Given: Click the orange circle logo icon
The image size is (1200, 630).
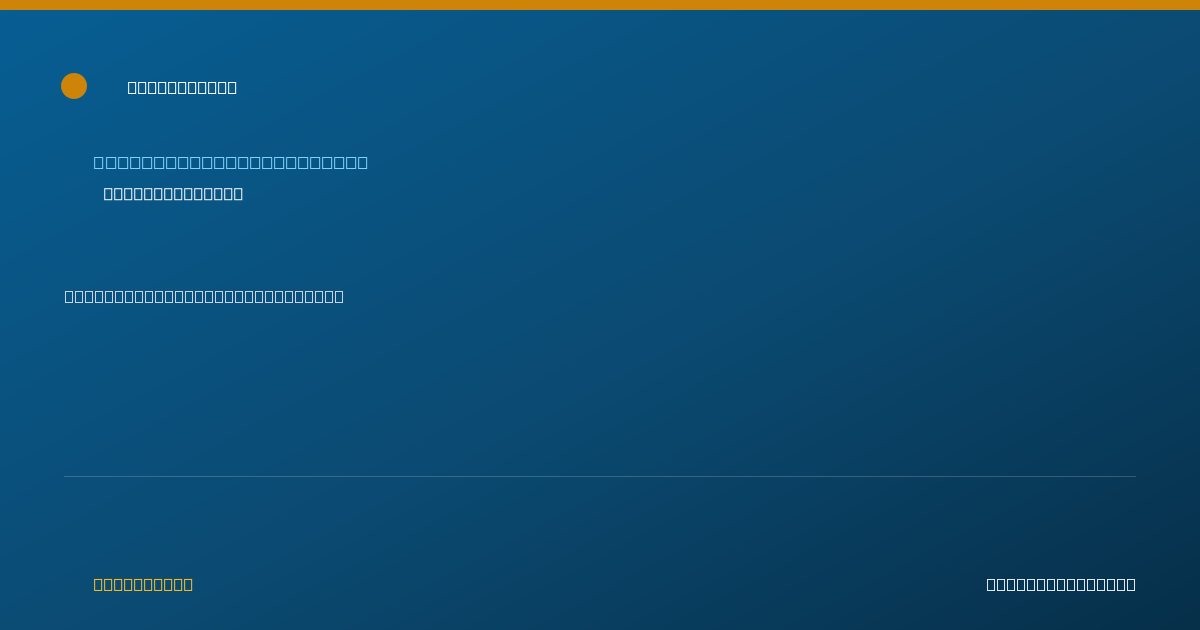Looking at the screenshot, I should pyautogui.click(x=74, y=86).
